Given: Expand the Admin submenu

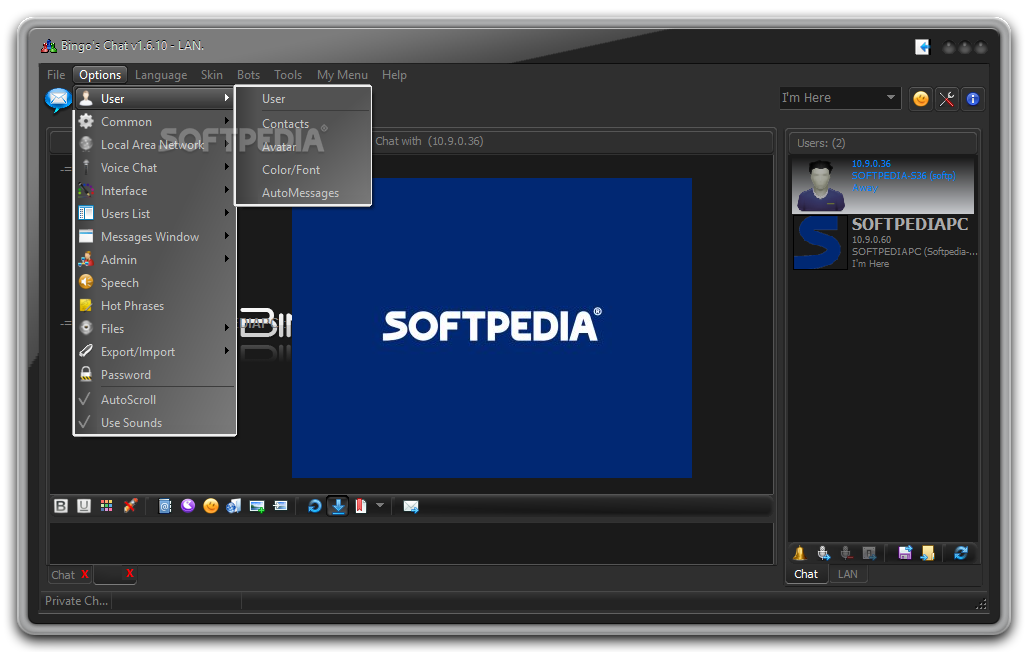Looking at the screenshot, I should [155, 259].
